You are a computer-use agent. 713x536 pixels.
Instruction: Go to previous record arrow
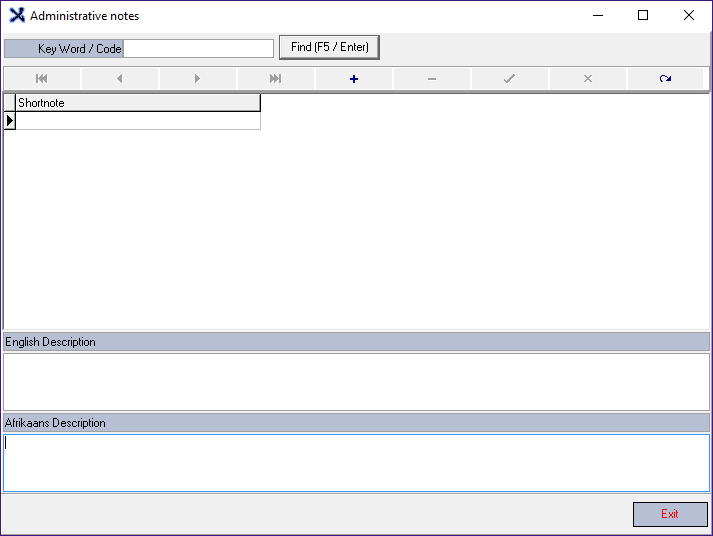[120, 79]
